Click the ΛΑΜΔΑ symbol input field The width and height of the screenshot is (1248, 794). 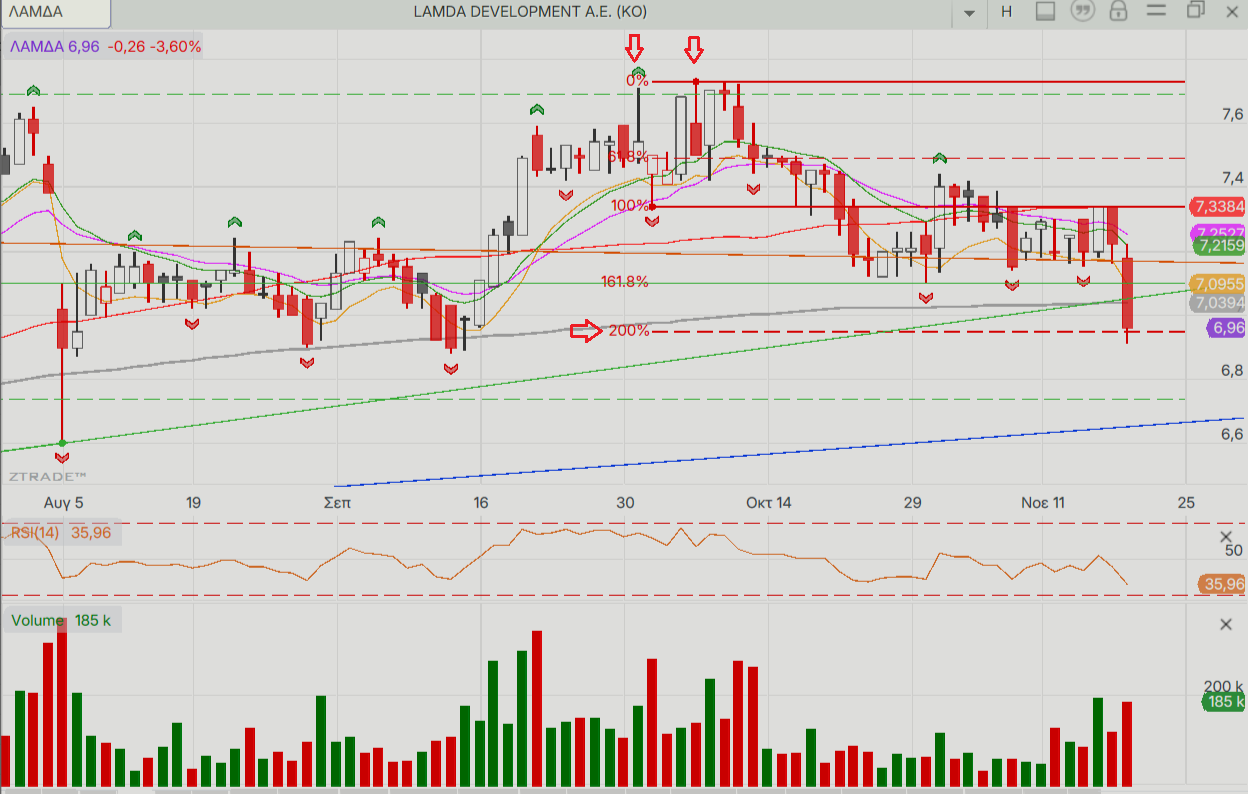[x=55, y=12]
